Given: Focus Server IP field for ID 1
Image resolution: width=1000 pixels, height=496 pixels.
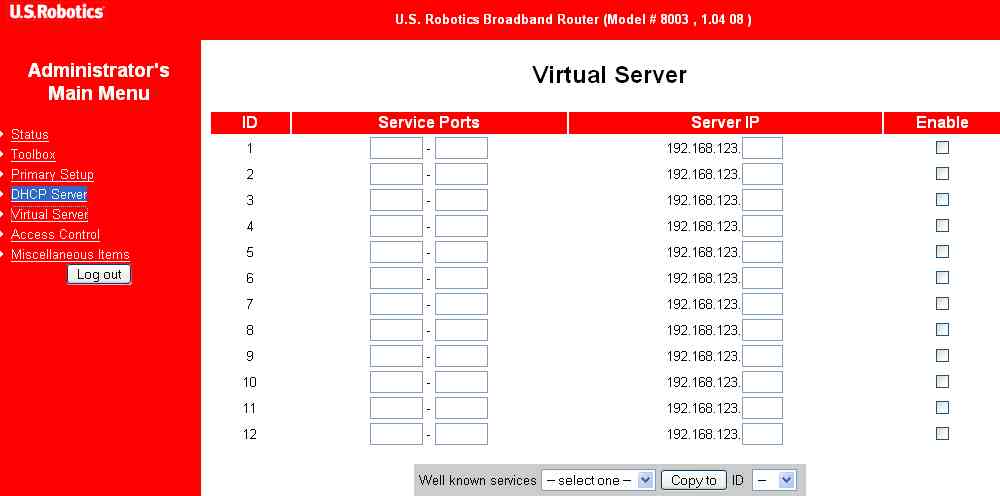Looking at the screenshot, I should tap(762, 148).
